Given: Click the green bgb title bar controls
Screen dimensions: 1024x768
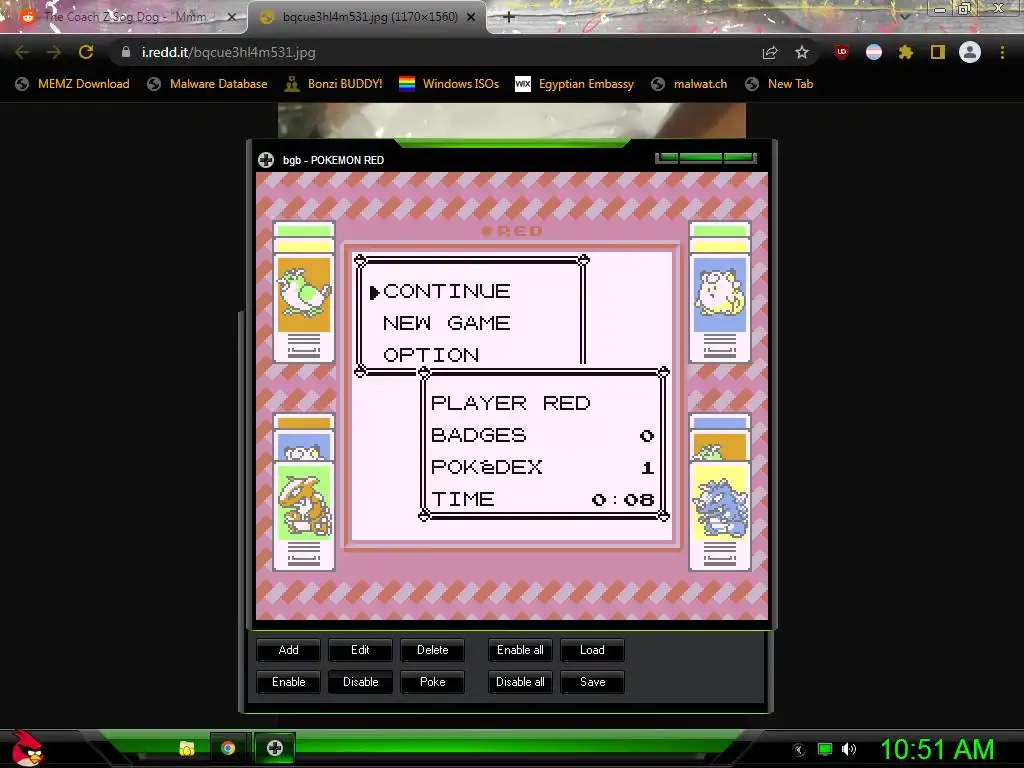Looking at the screenshot, I should pyautogui.click(x=706, y=157).
